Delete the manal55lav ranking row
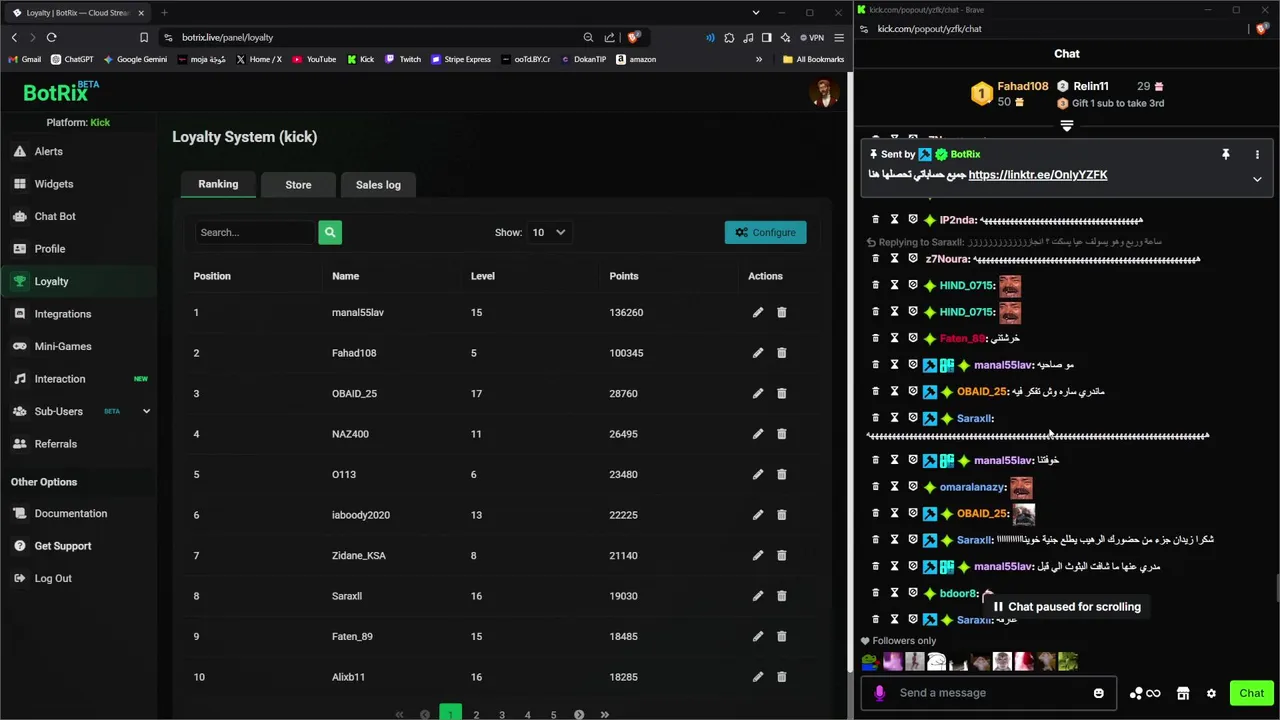This screenshot has height=720, width=1280. [x=782, y=312]
